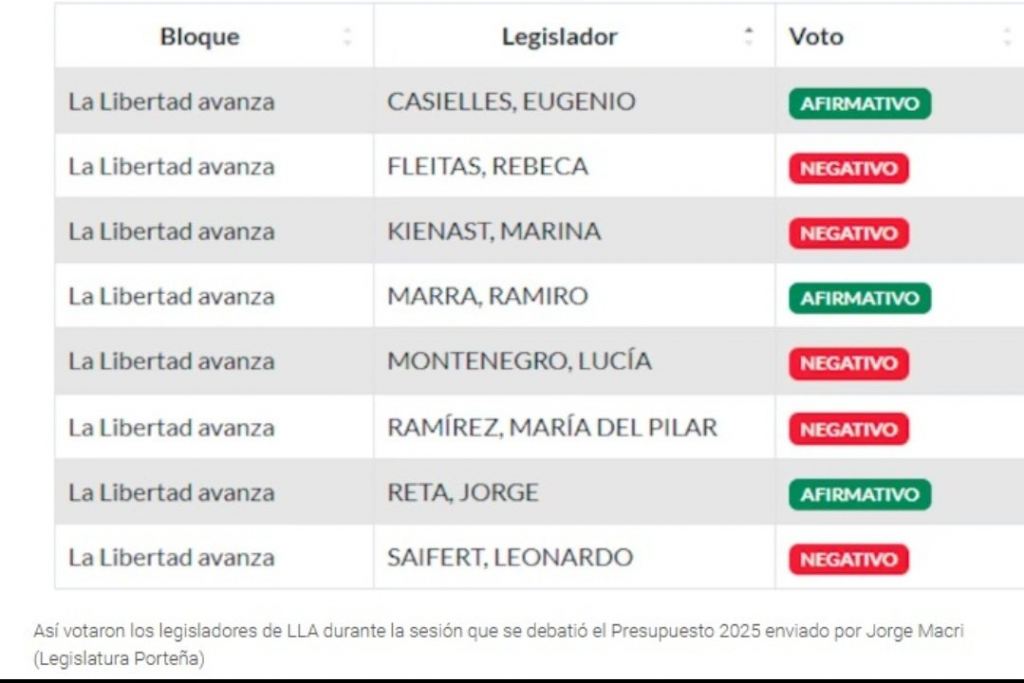This screenshot has width=1024, height=683.
Task: Click NEGATIVO badge for Saifert, Leonardo
Action: click(x=848, y=559)
